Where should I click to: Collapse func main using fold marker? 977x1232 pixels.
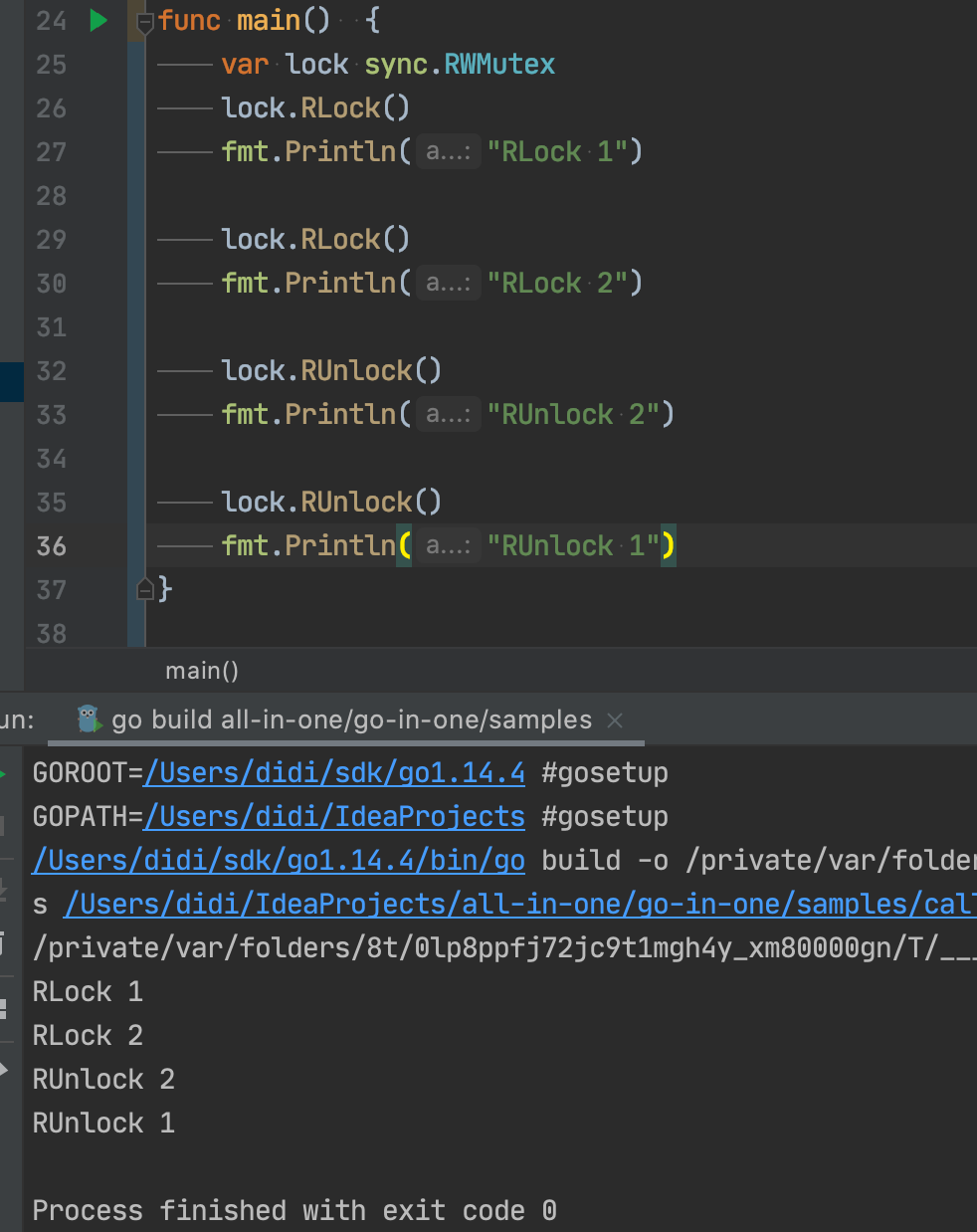click(144, 21)
